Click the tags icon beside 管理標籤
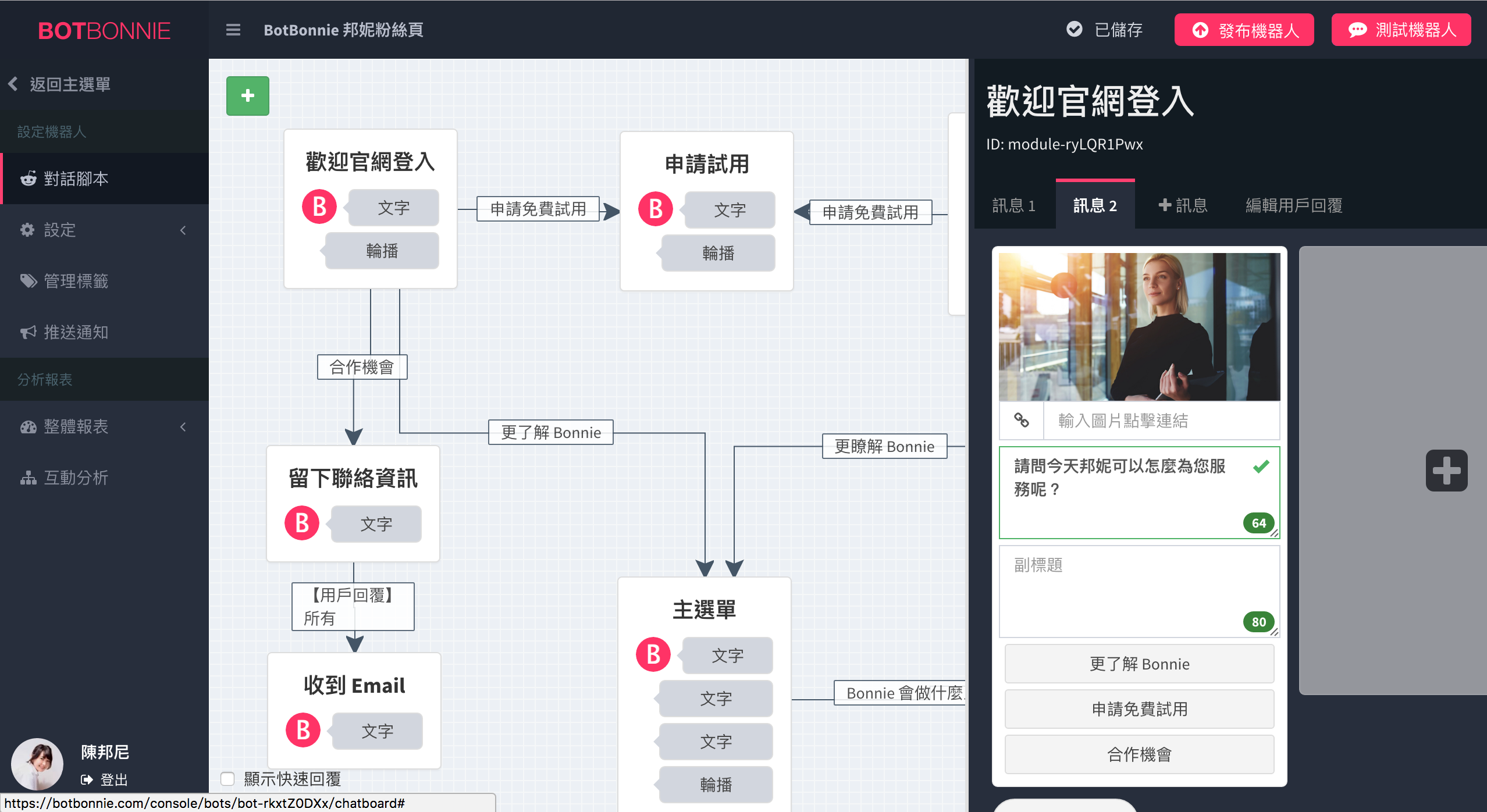 coord(29,281)
